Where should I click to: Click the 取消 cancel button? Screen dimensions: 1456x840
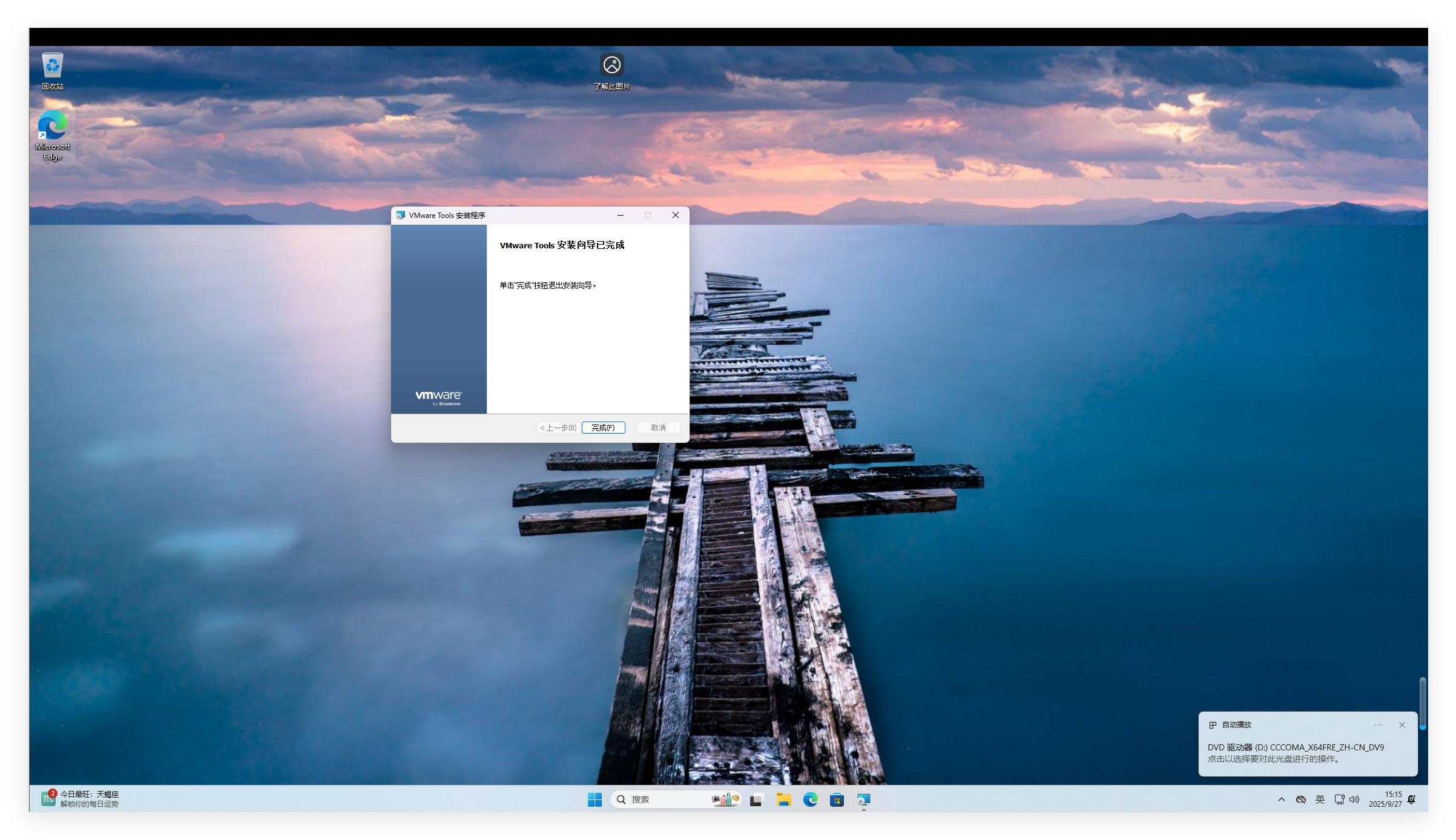point(657,428)
